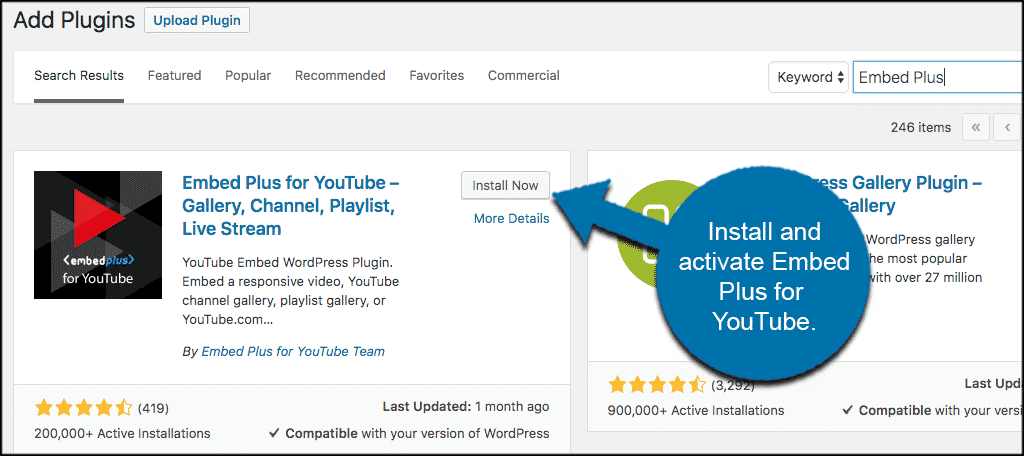Click Last Updated: 1 month ago text
Screen dimensions: 1024x456
point(466,407)
